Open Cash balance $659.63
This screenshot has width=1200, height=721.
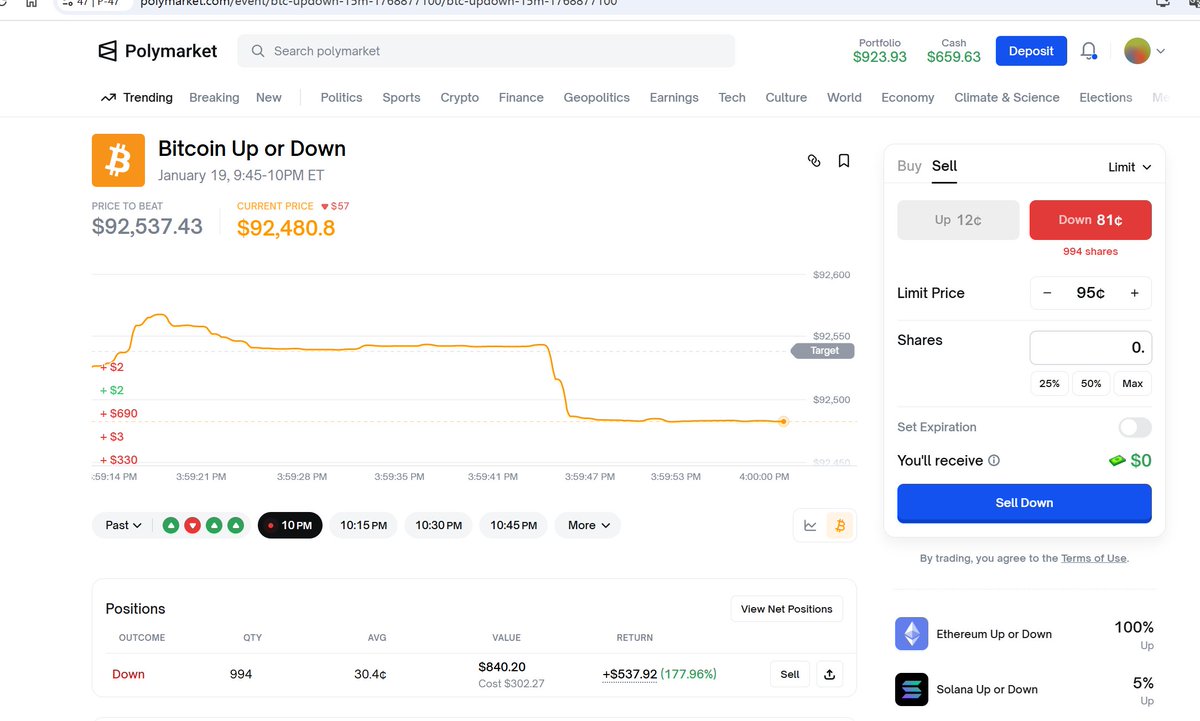(x=954, y=51)
